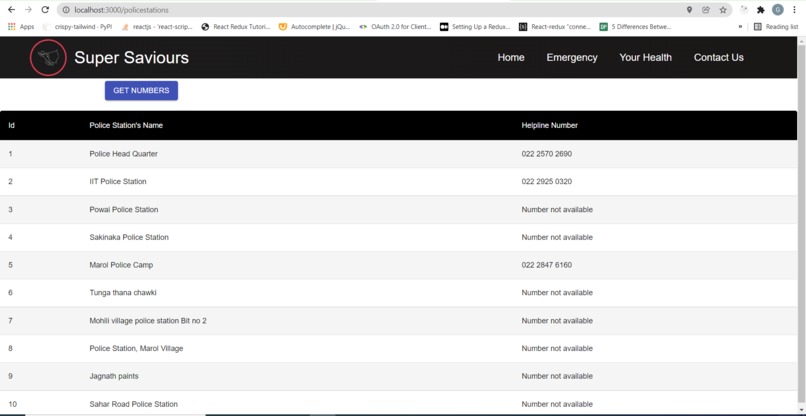This screenshot has width=806, height=416.
Task: Open Emergency in navbar
Action: coord(572,58)
